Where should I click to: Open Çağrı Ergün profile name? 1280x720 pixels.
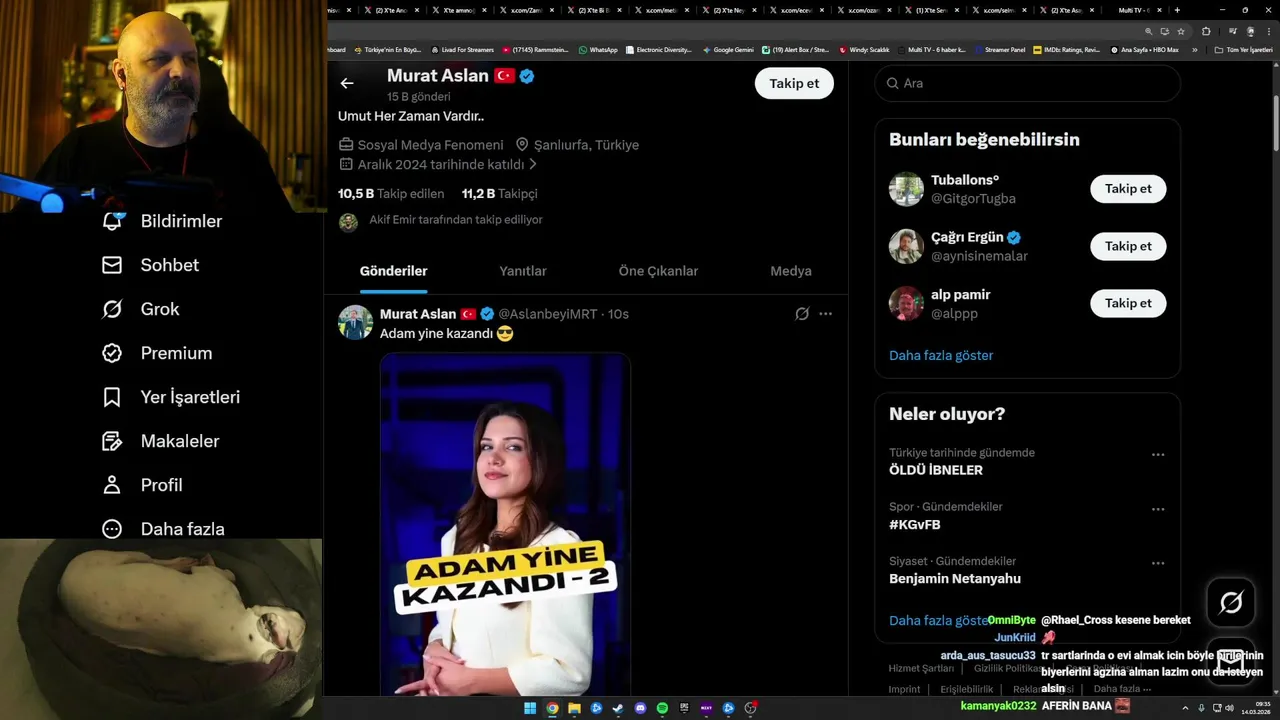pos(967,238)
